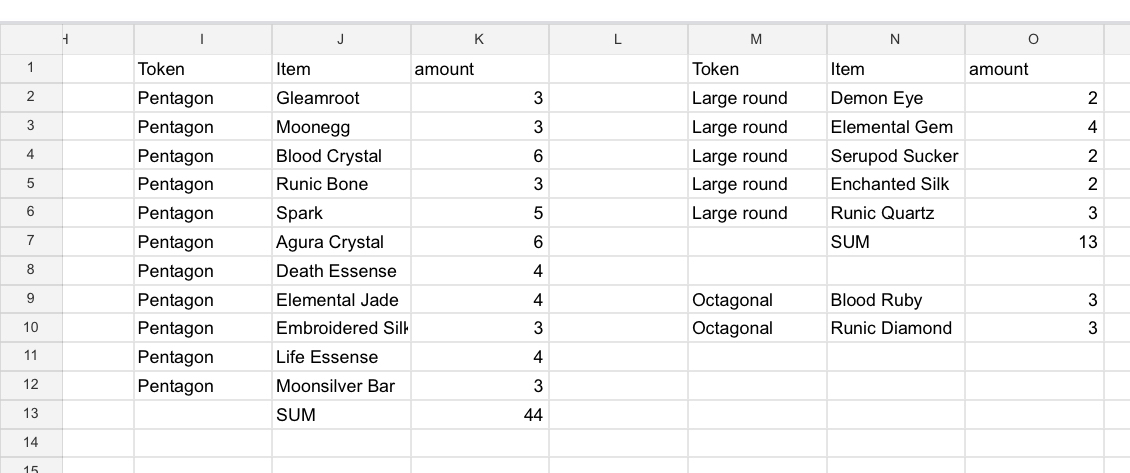The height and width of the screenshot is (473, 1130).
Task: Select the Gleamroot cell
Action: click(x=340, y=98)
